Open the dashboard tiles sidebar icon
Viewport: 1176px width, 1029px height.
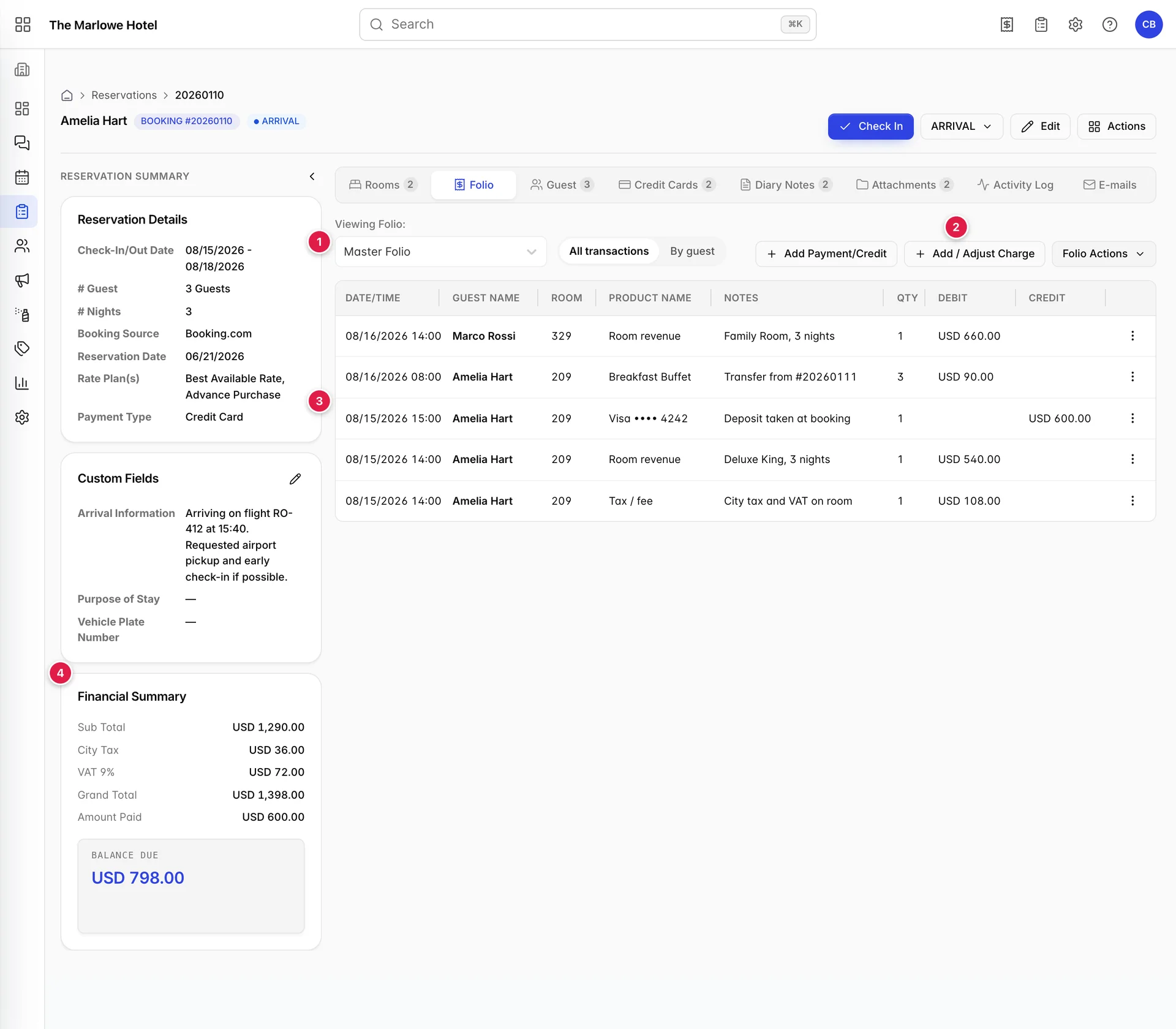pos(22,108)
